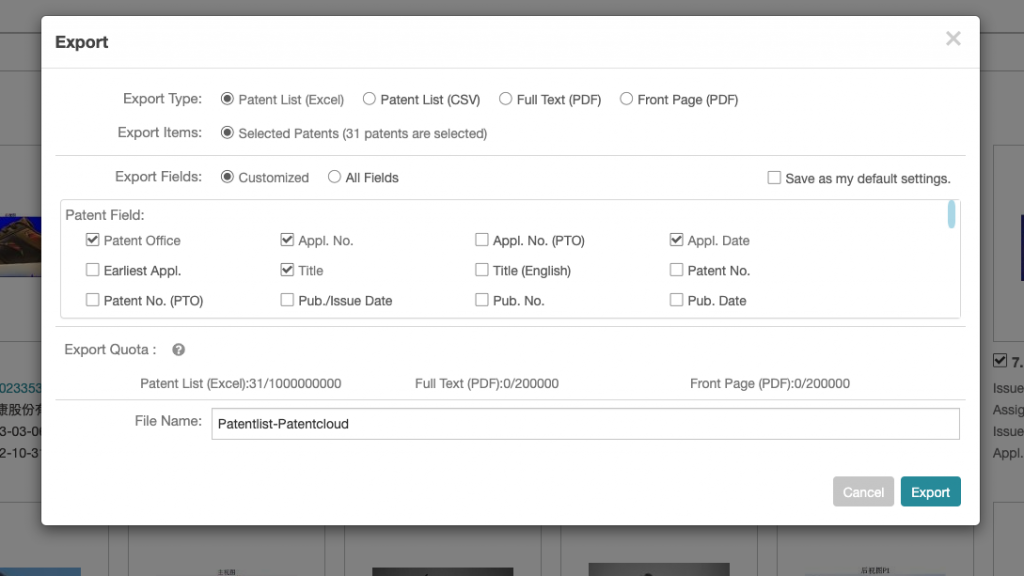Select the All Fields radio button
This screenshot has height=576, width=1024.
[x=335, y=177]
